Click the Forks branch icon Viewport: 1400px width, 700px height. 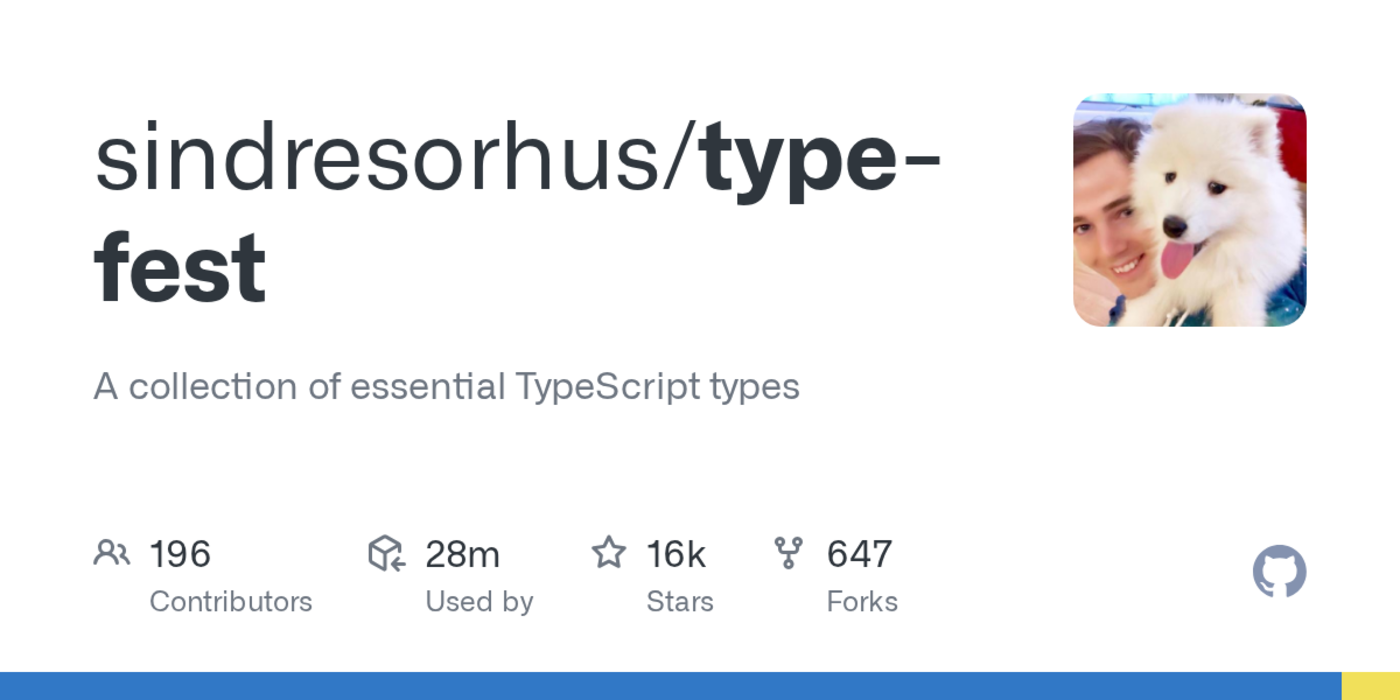788,553
